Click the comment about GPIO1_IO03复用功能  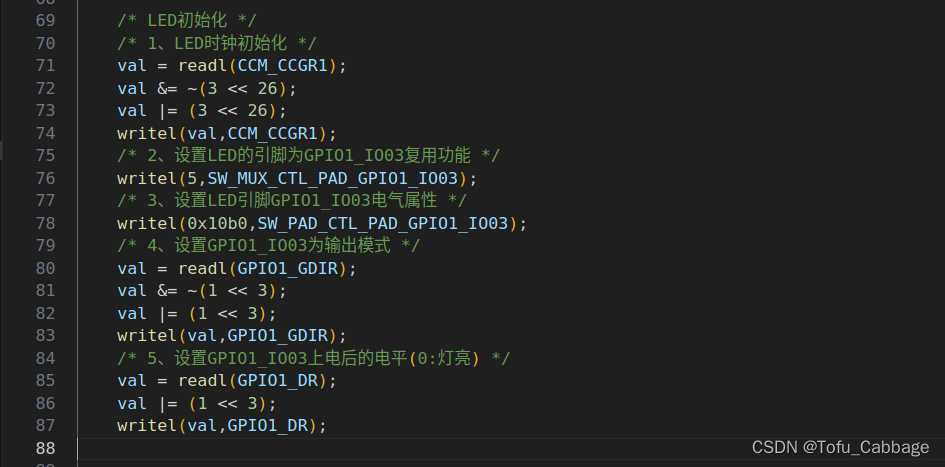(309, 156)
